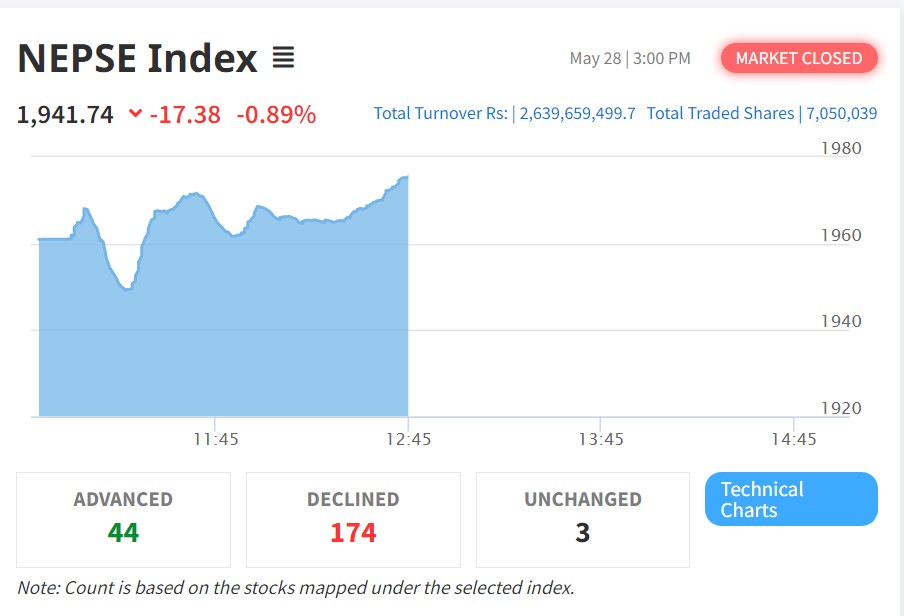904x616 pixels.
Task: Click the MARKET CLOSED status badge
Action: coord(798,58)
